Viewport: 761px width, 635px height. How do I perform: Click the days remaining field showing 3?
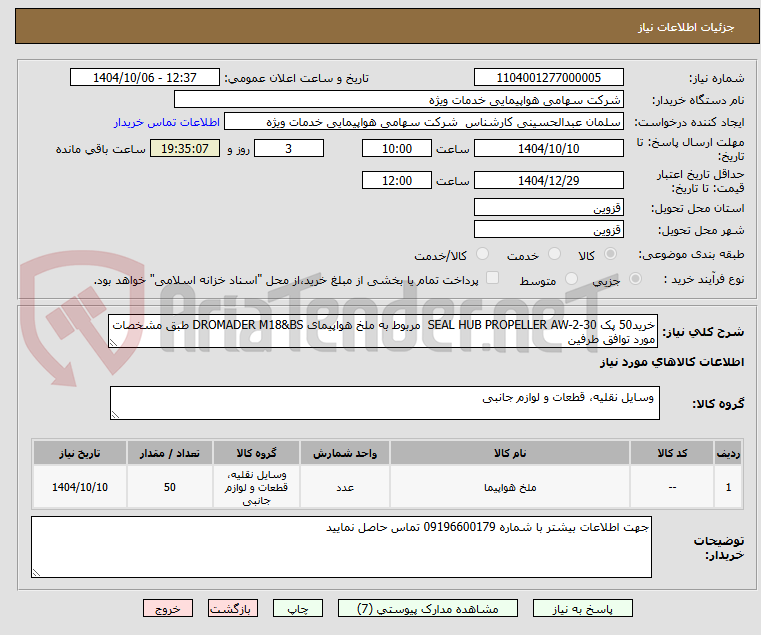289,149
